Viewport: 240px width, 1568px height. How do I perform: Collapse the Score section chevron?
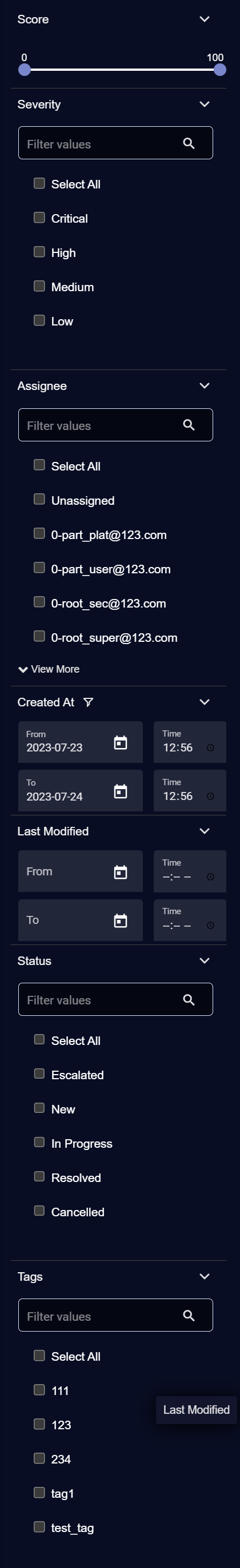(205, 19)
